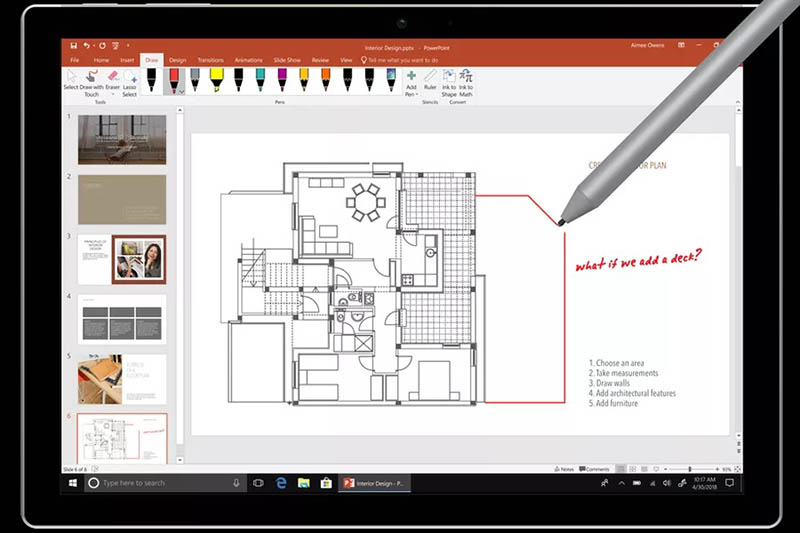The width and height of the screenshot is (800, 533).
Task: Choose the Select arrow tool
Action: [71, 81]
